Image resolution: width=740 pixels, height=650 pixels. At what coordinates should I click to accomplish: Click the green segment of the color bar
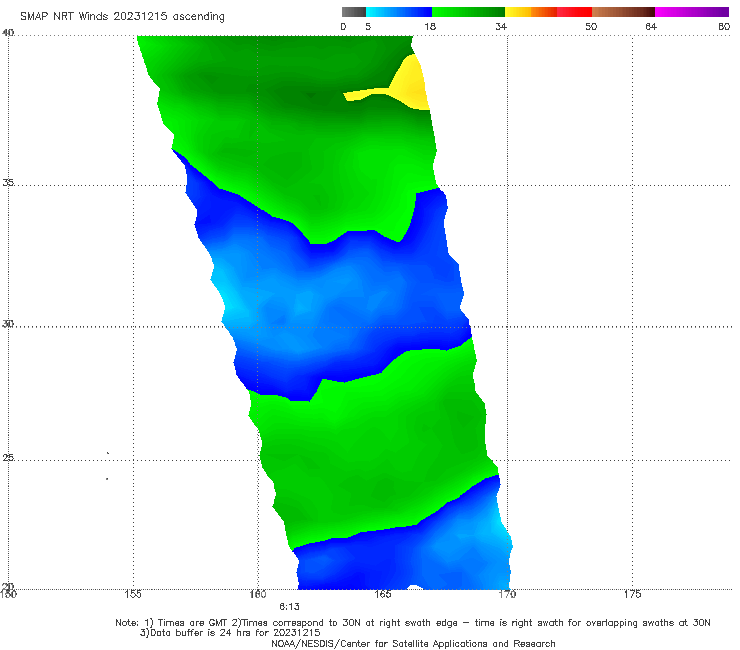[x=468, y=12]
